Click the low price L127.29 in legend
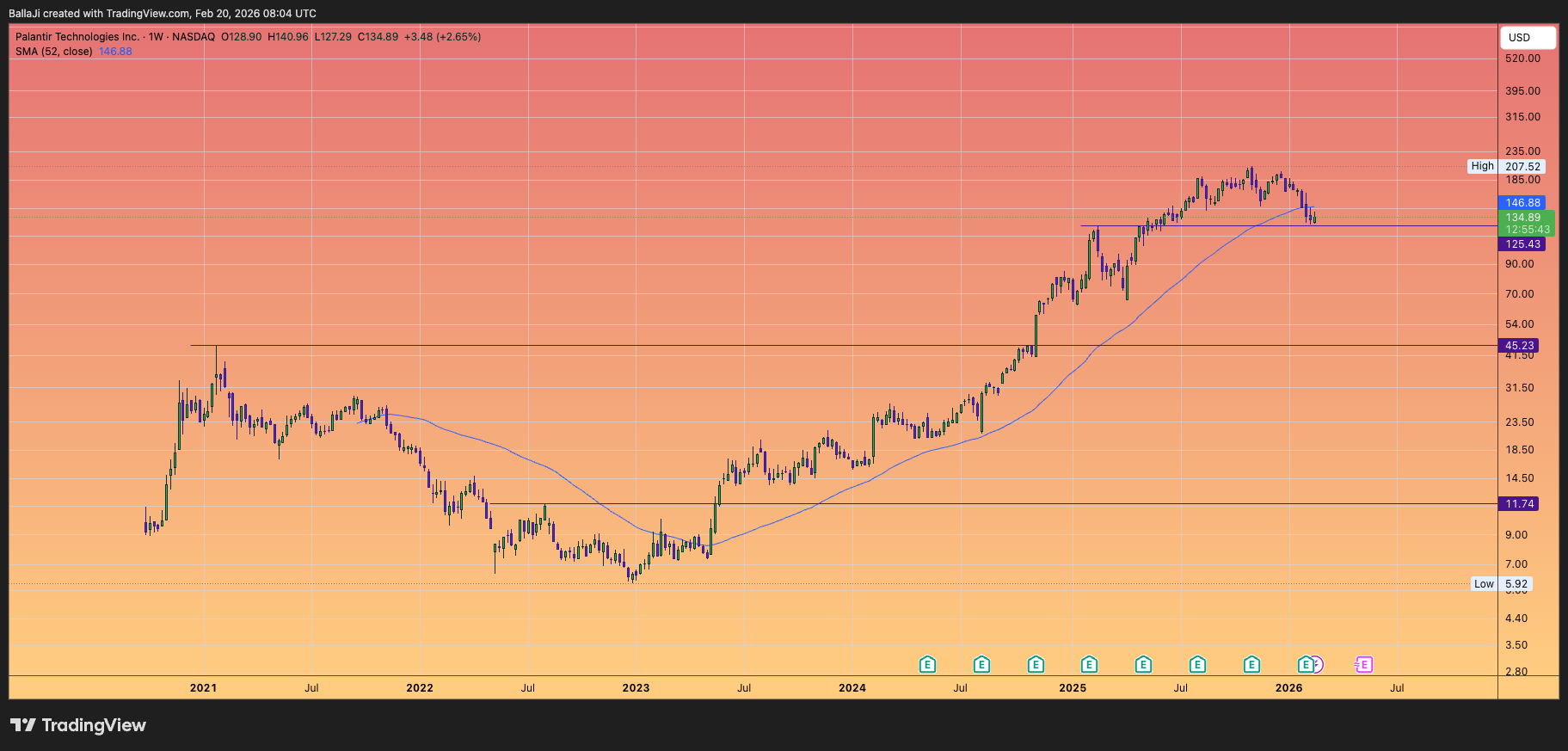This screenshot has height=751, width=1568. pos(333,37)
